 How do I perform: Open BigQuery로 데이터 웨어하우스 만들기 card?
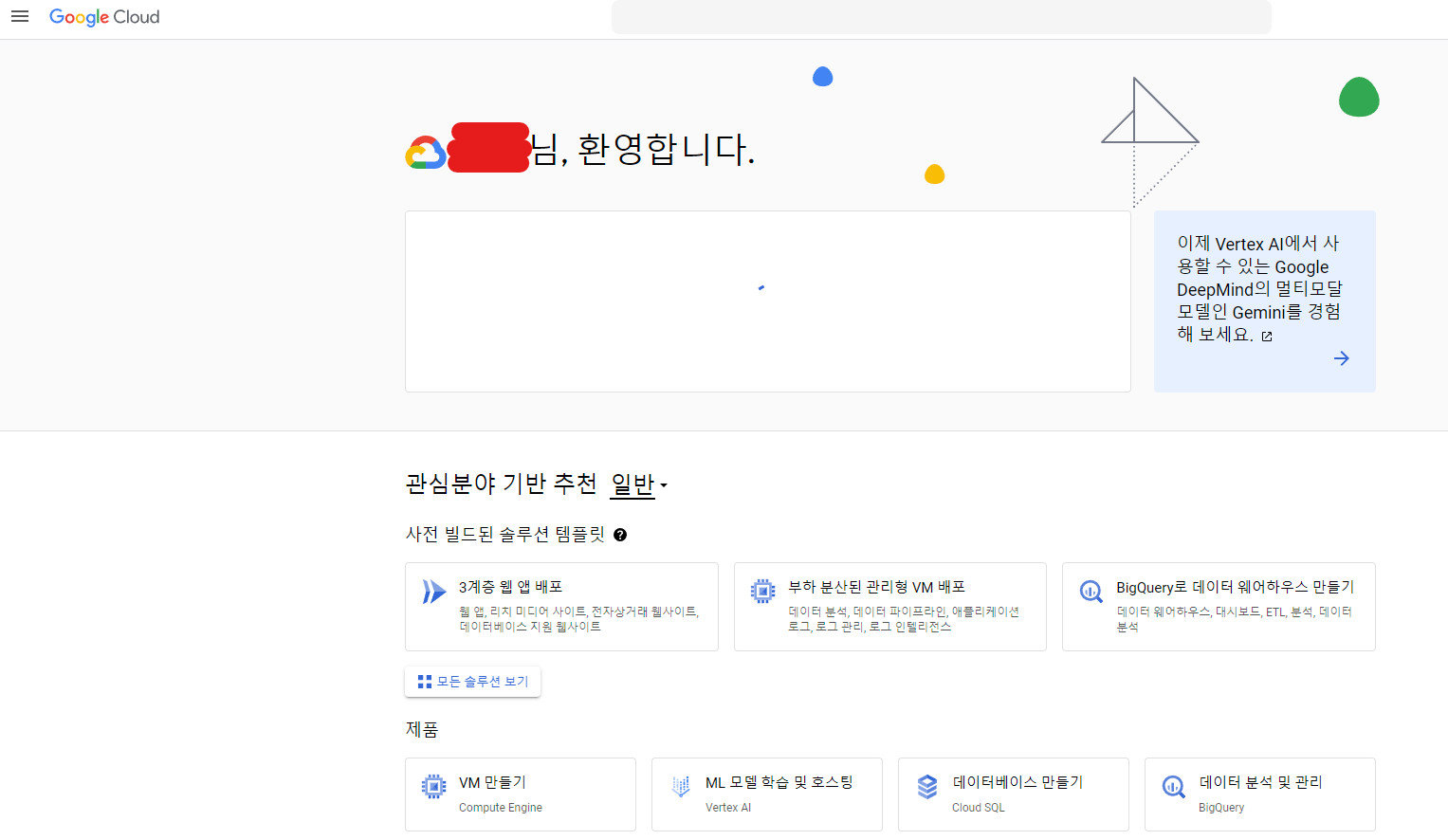point(1219,607)
